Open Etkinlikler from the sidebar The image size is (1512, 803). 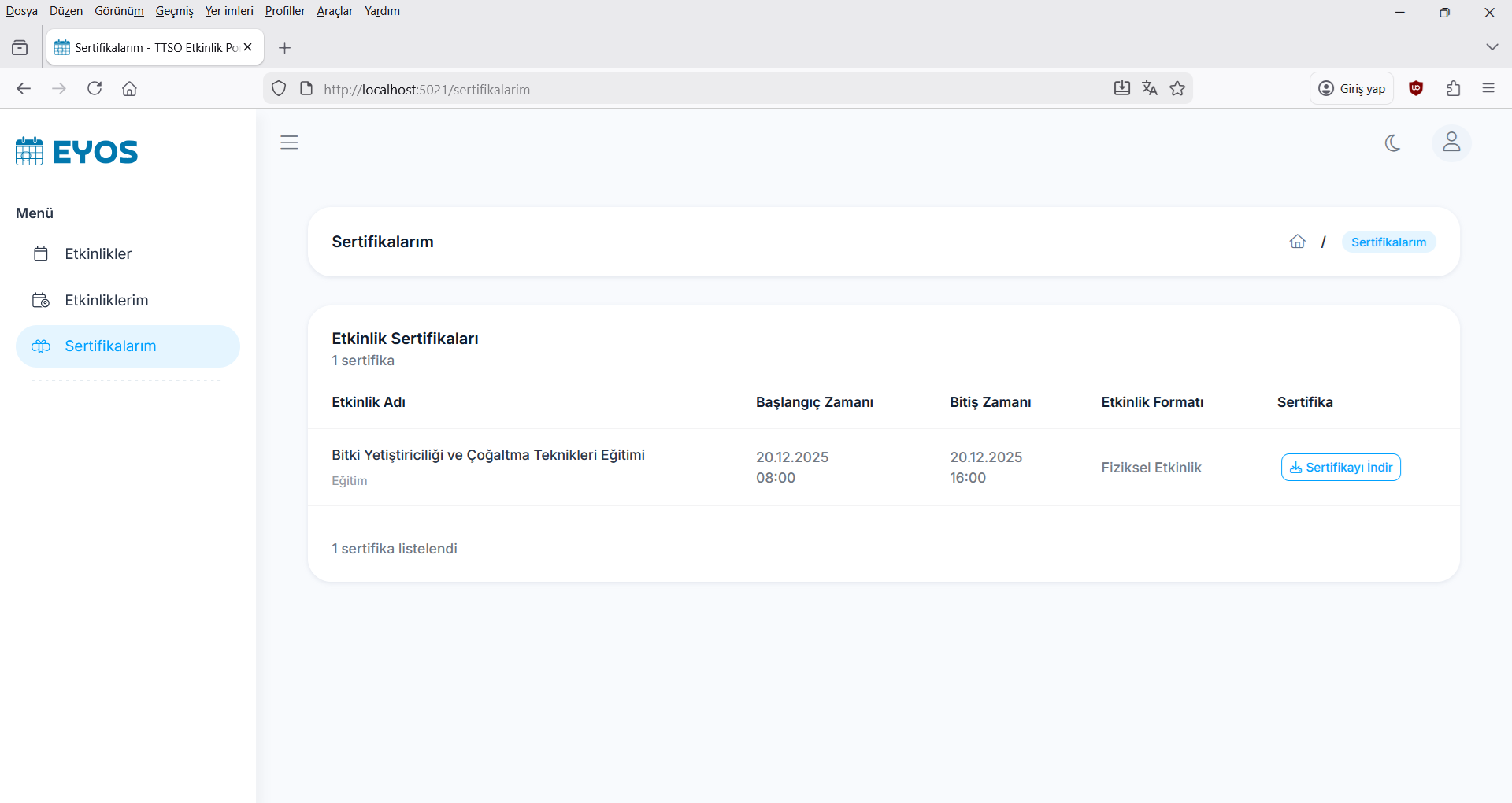click(98, 254)
